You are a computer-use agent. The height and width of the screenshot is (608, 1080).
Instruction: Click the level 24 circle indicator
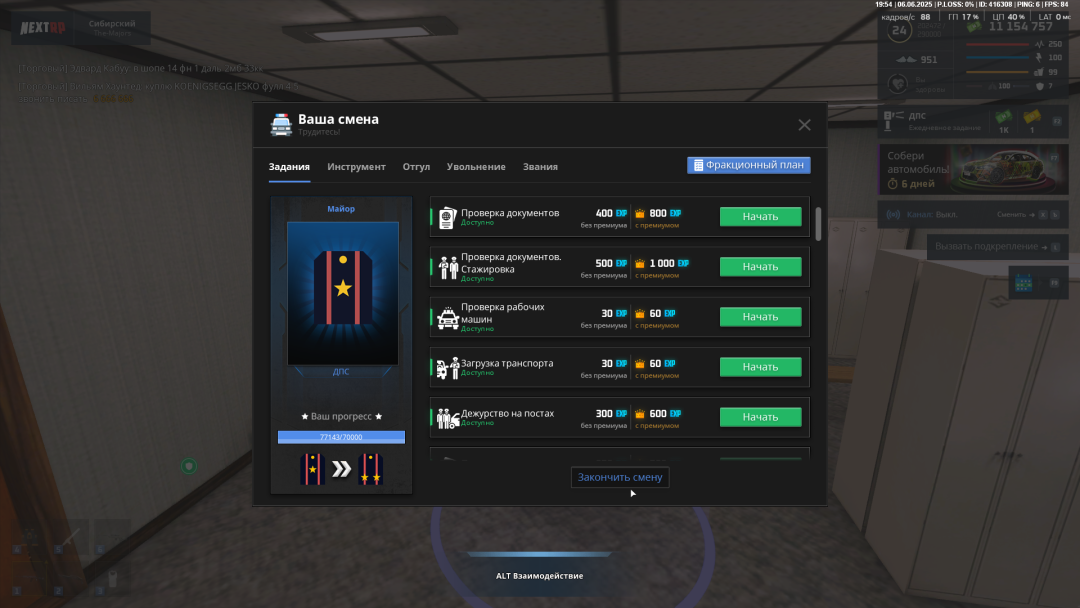click(x=899, y=30)
